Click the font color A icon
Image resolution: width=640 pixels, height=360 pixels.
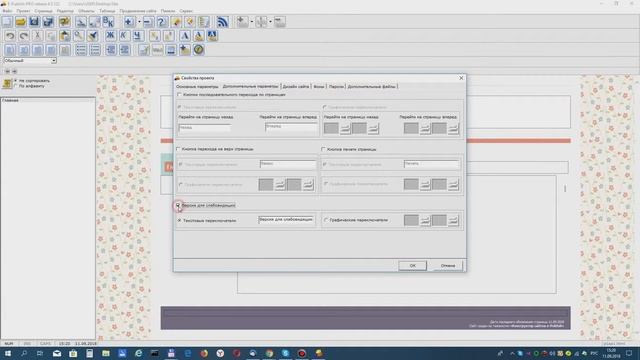pyautogui.click(x=199, y=36)
